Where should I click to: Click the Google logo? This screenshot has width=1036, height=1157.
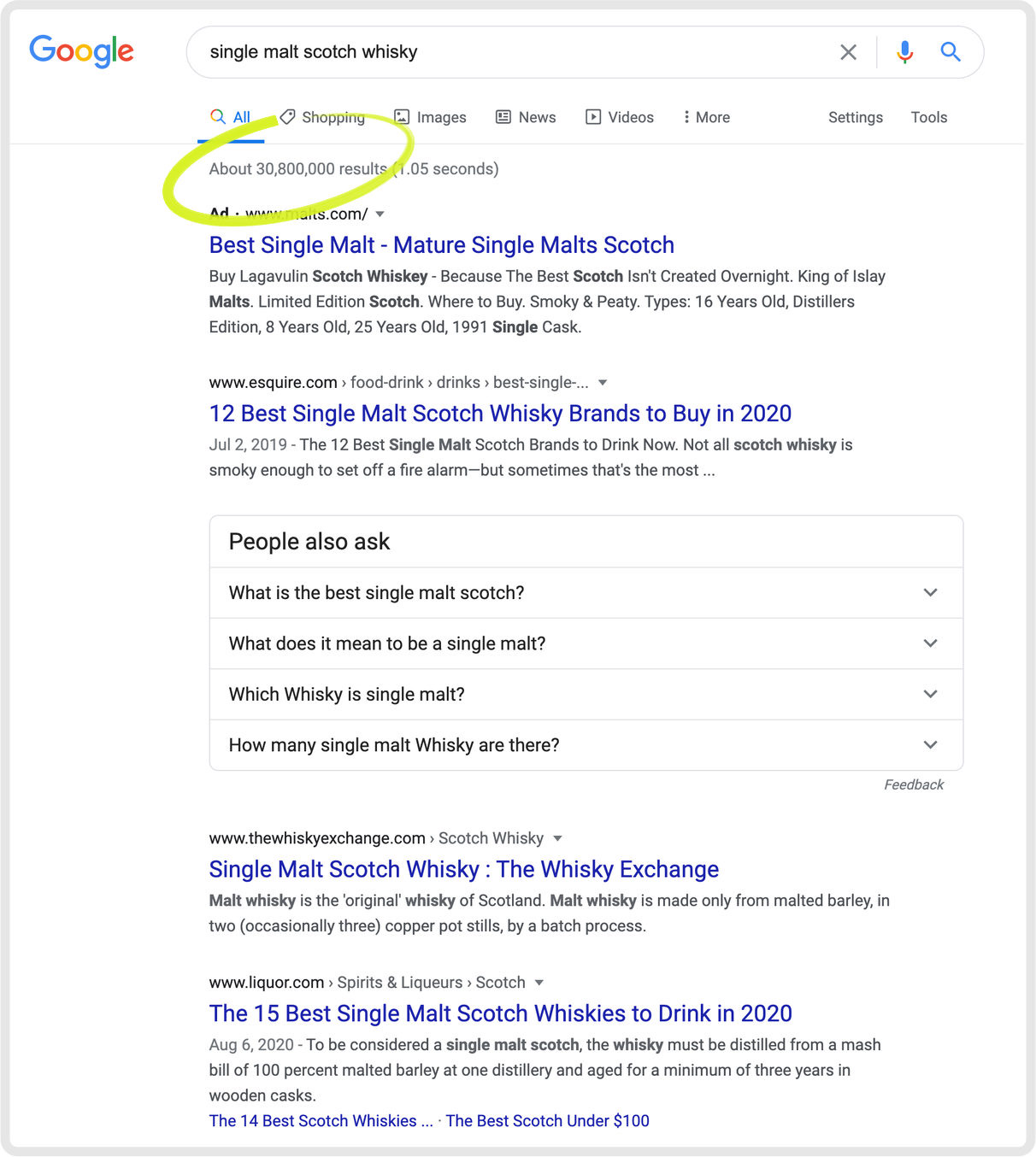[x=81, y=51]
